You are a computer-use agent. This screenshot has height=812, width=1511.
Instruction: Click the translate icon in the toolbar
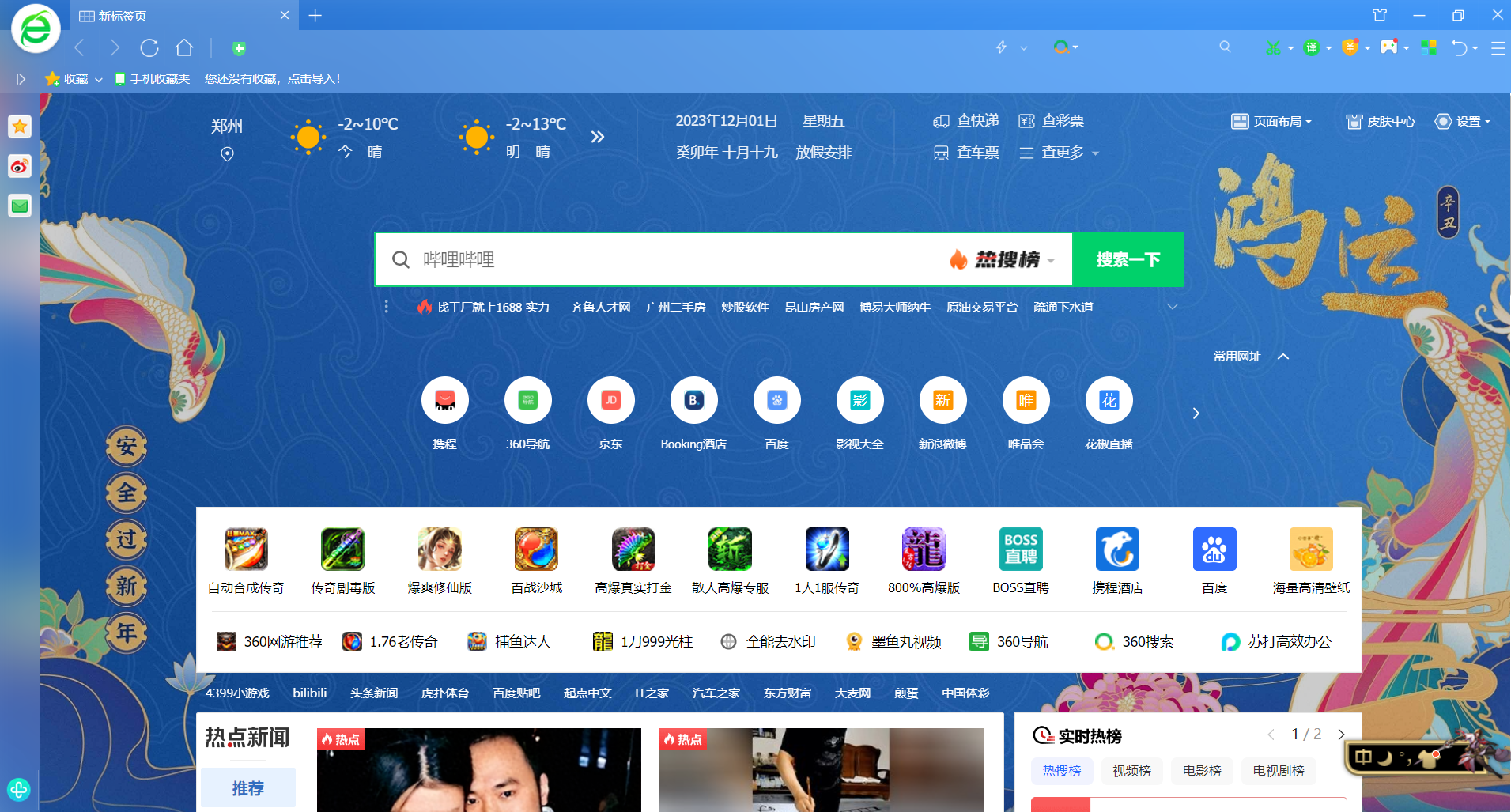pyautogui.click(x=1312, y=48)
